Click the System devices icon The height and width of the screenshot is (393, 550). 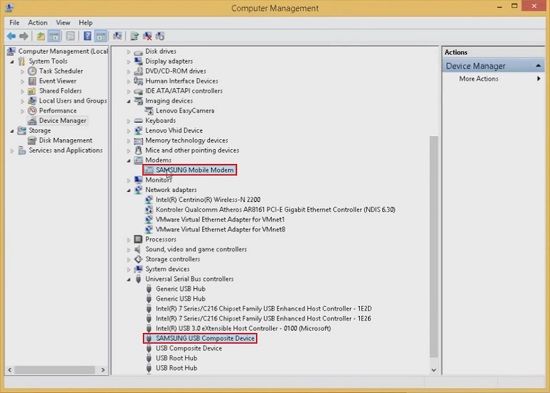click(139, 269)
